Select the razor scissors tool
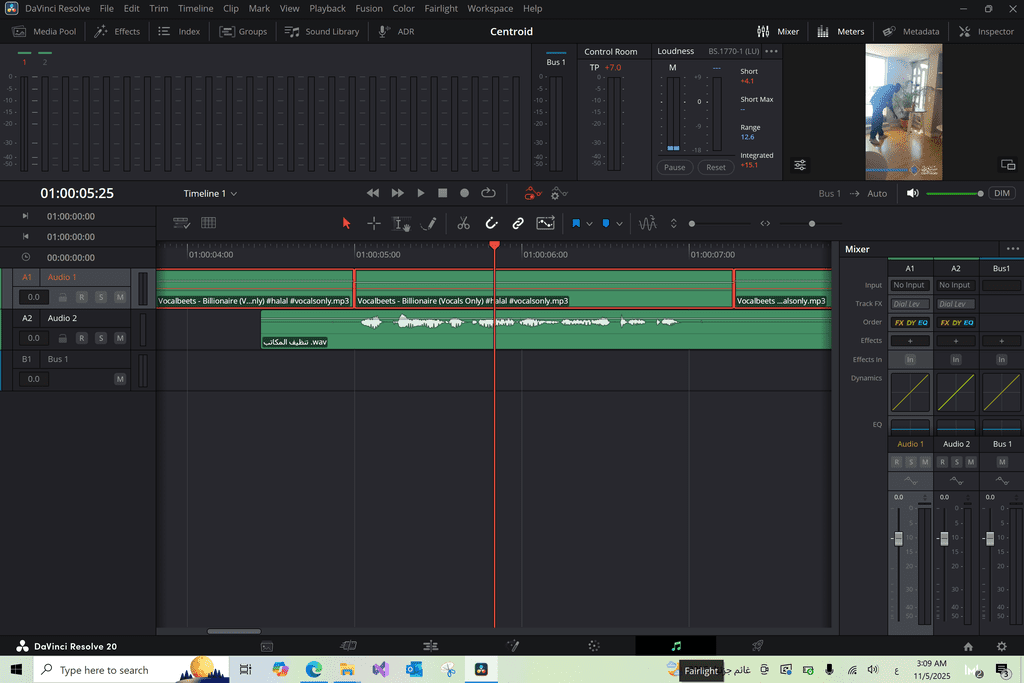This screenshot has height=683, width=1024. coord(463,224)
